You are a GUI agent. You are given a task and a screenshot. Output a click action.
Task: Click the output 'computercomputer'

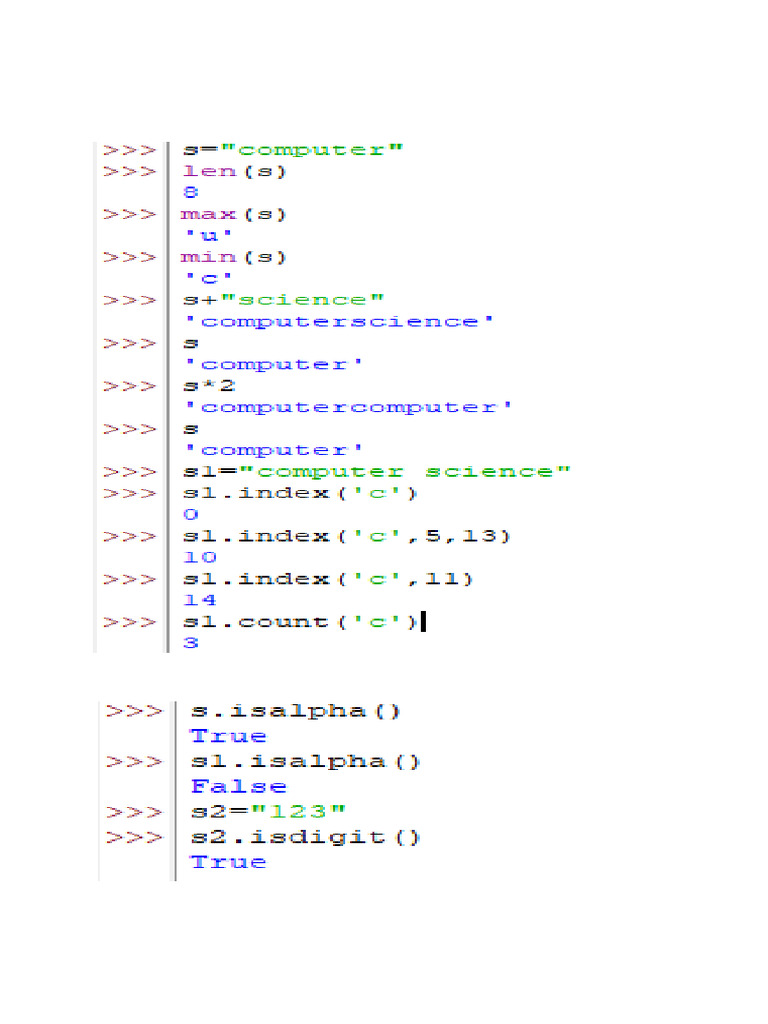(x=349, y=408)
